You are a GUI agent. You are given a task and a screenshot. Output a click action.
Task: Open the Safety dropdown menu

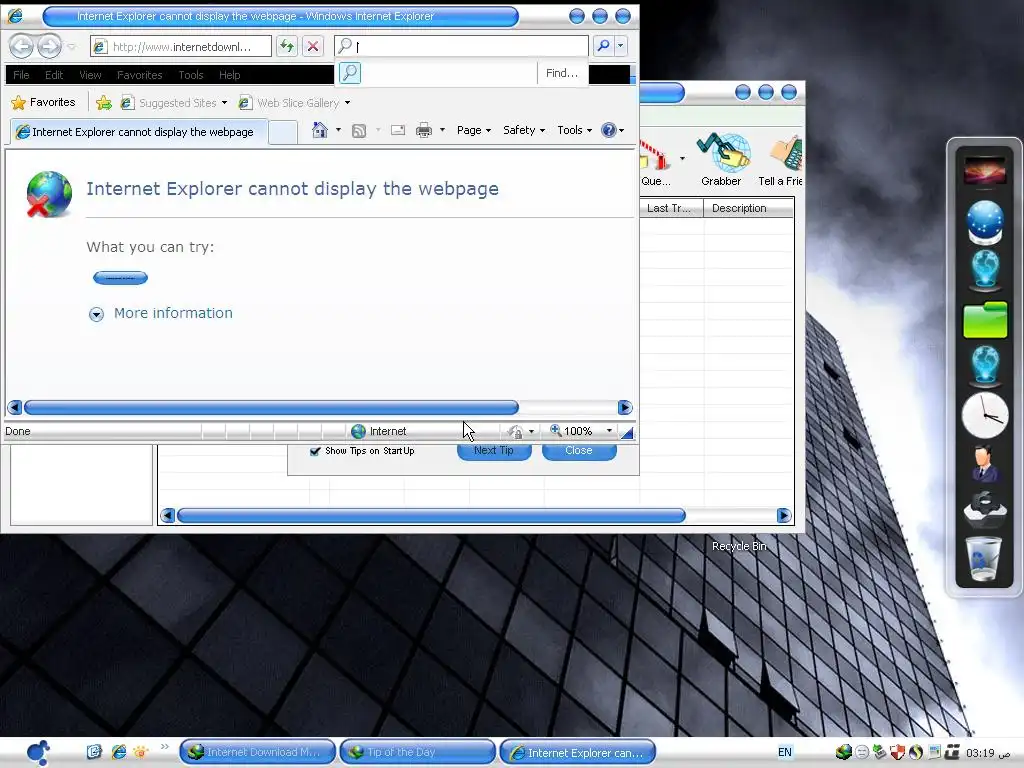tap(524, 130)
